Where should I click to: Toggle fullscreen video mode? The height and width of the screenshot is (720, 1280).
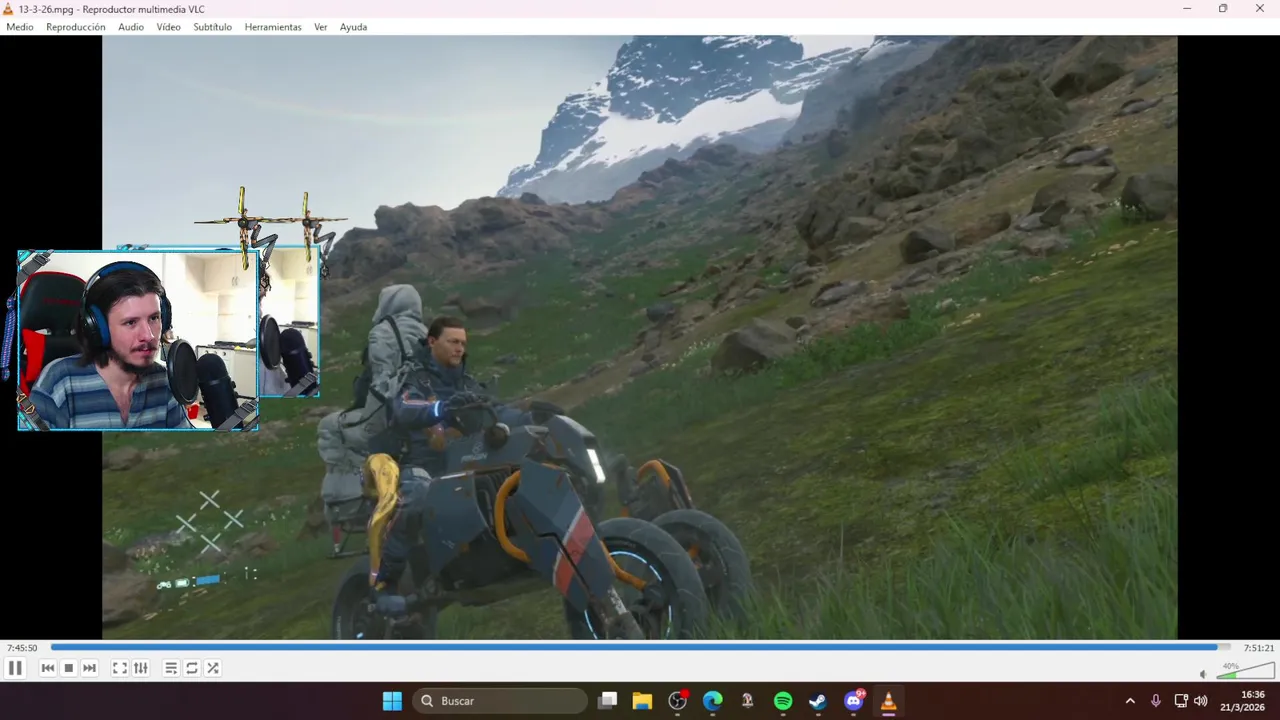coord(119,668)
